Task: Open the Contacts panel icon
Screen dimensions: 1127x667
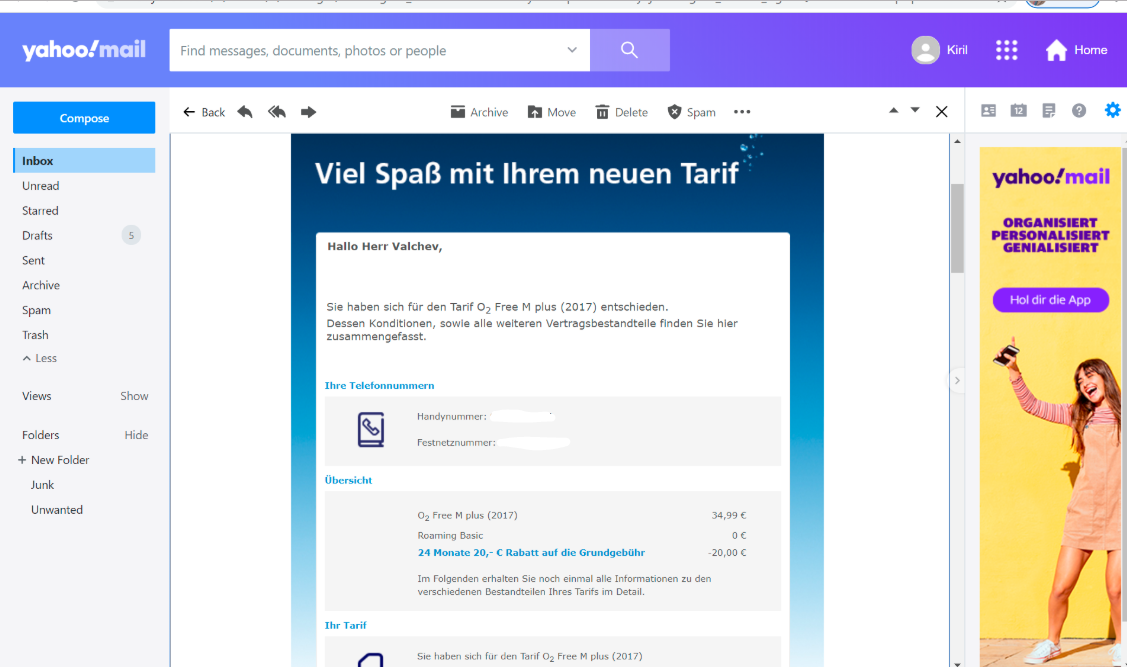Action: (988, 111)
